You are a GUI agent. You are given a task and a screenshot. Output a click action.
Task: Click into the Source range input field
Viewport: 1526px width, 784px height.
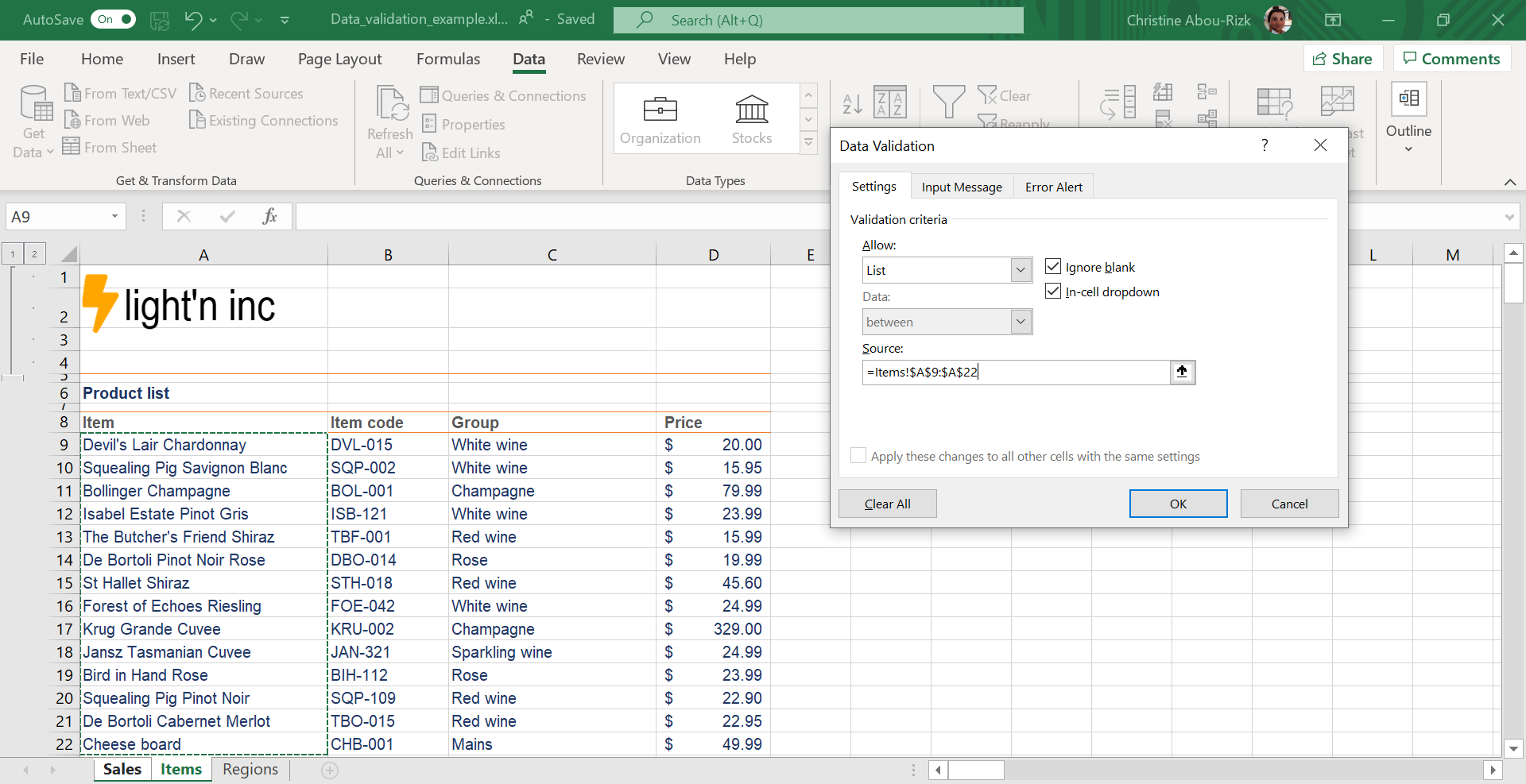(1014, 372)
